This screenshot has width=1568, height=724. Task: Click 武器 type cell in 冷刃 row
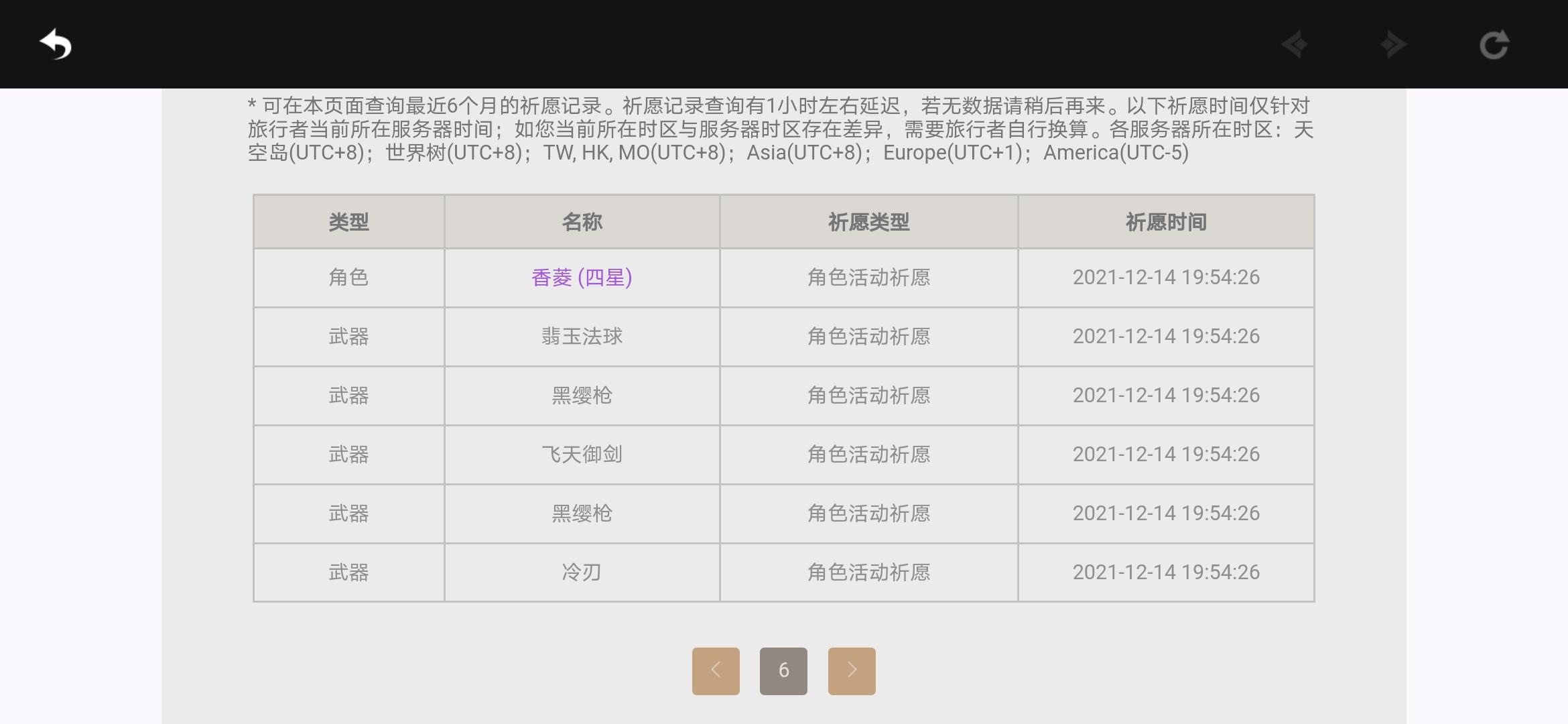[348, 572]
